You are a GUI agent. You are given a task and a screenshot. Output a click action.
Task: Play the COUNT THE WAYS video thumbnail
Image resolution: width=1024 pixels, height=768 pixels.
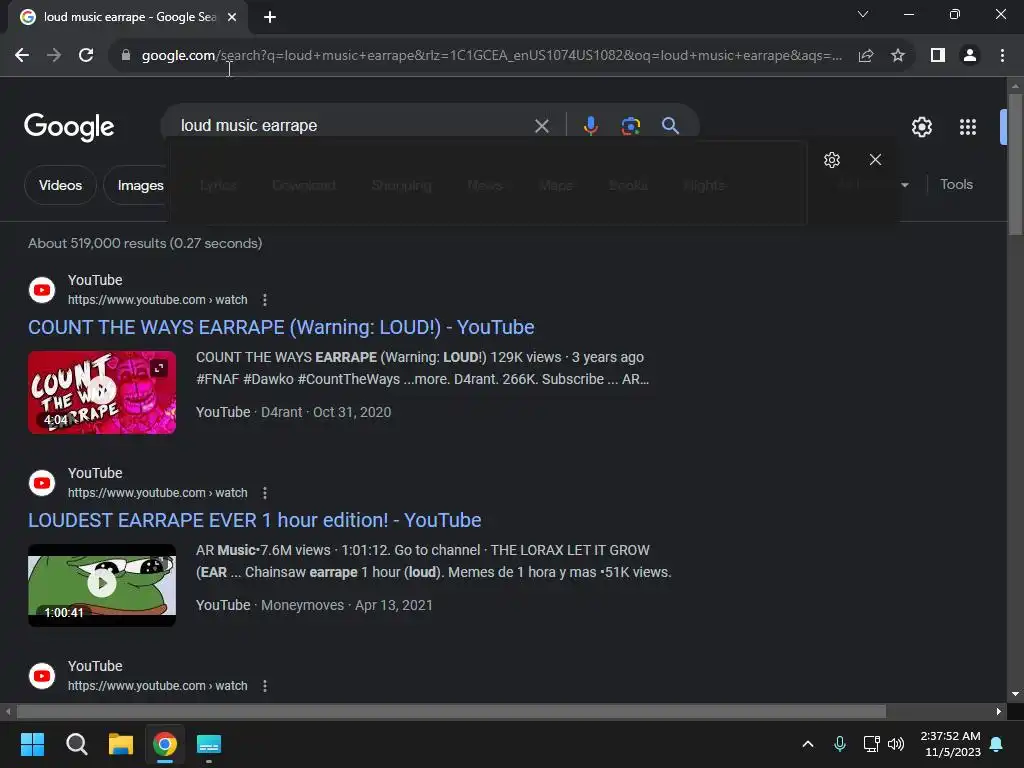click(102, 392)
